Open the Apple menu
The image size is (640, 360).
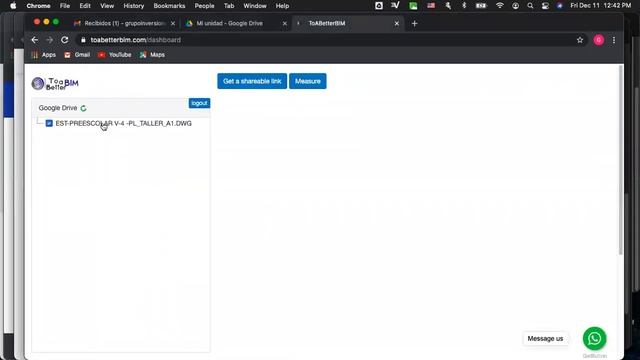pos(13,6)
